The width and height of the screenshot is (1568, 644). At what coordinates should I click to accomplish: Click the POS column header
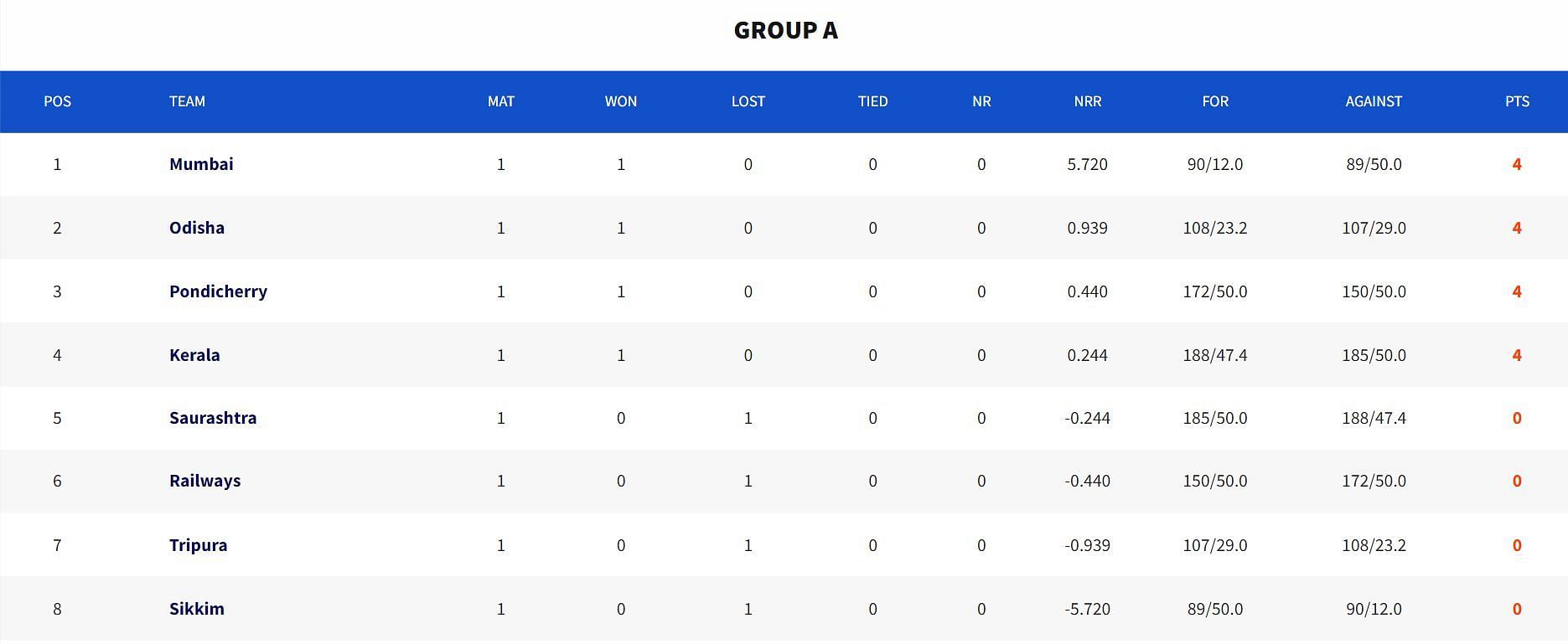[x=57, y=101]
